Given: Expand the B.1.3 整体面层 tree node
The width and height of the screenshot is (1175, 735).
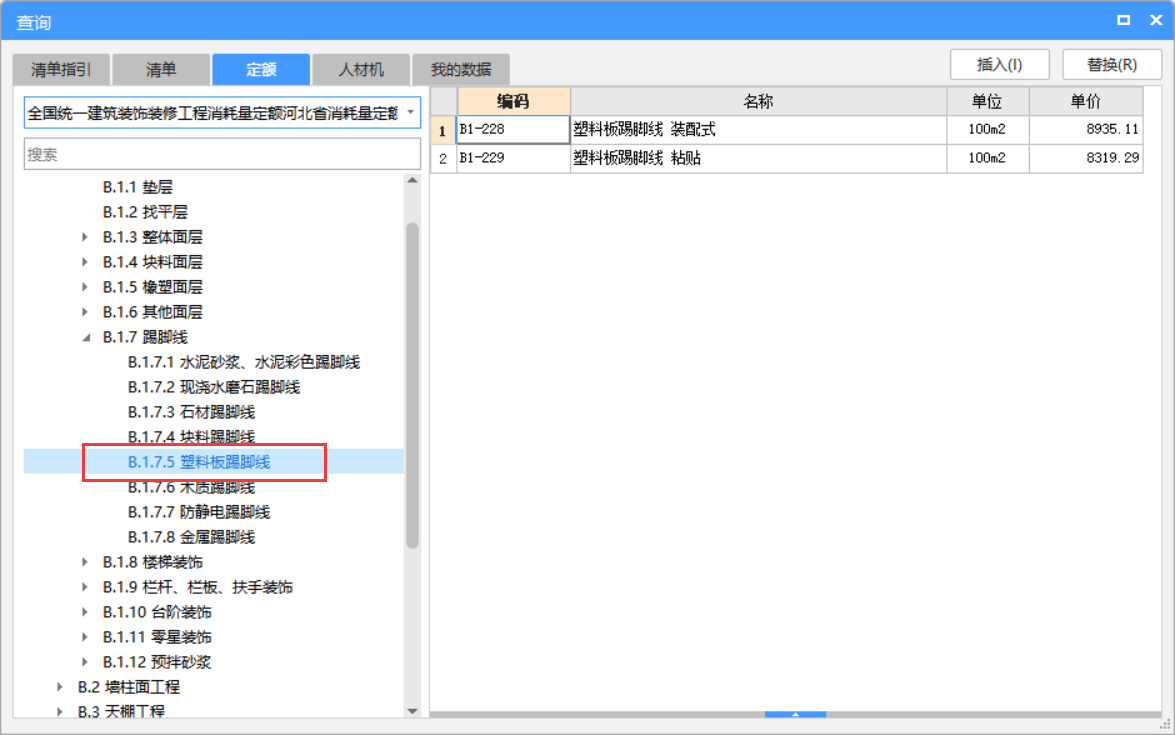Looking at the screenshot, I should tap(84, 236).
